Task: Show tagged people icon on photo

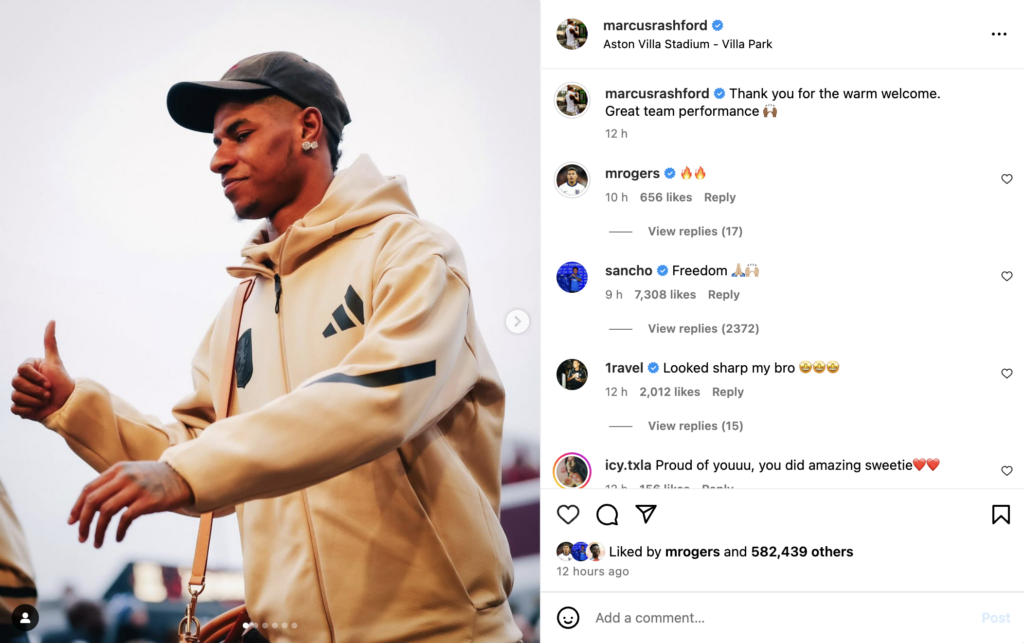Action: (x=25, y=618)
